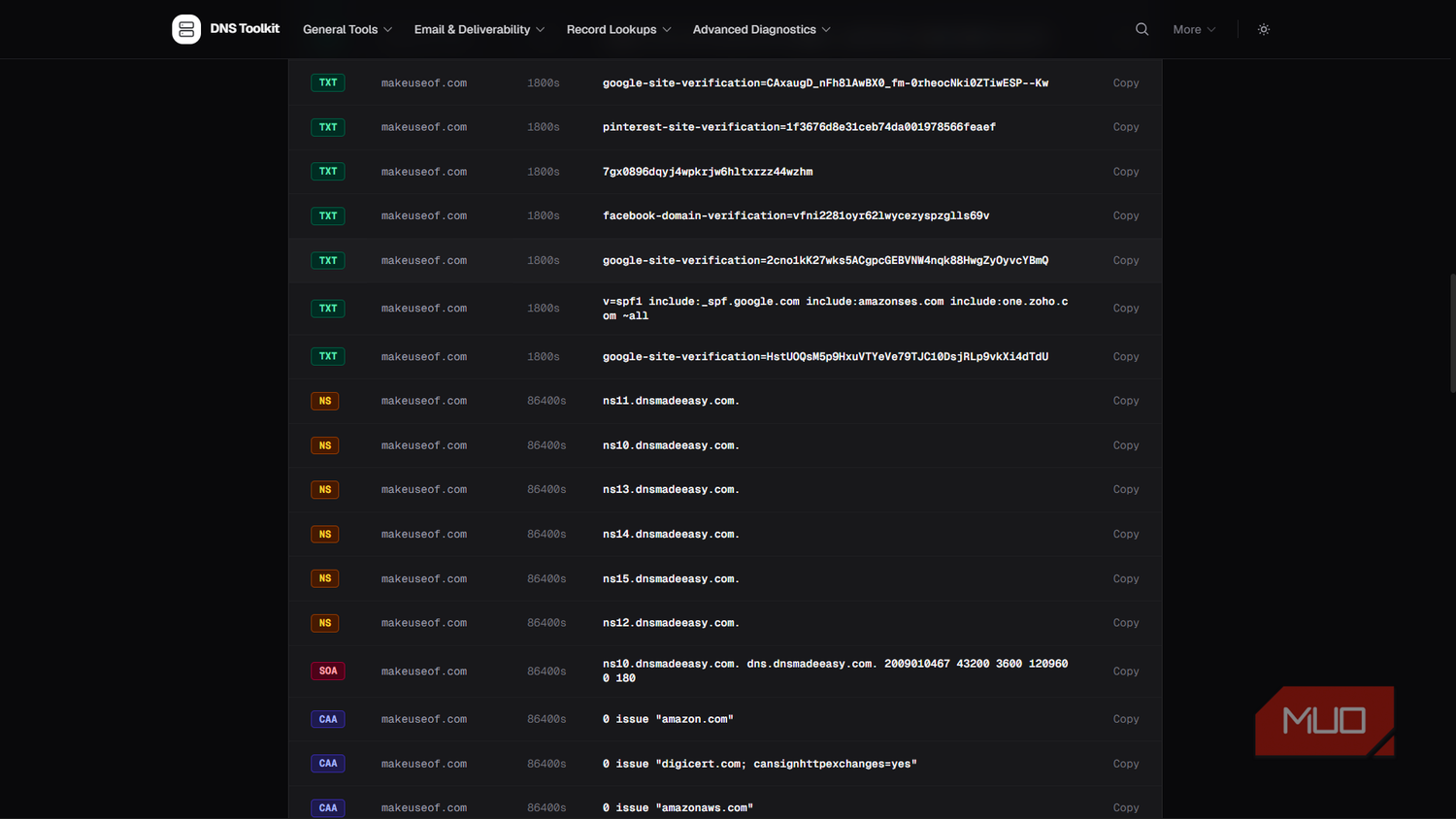This screenshot has height=819, width=1456.
Task: Copy the ns12.dnsmadeeasy.com NS record
Action: coord(1126,623)
